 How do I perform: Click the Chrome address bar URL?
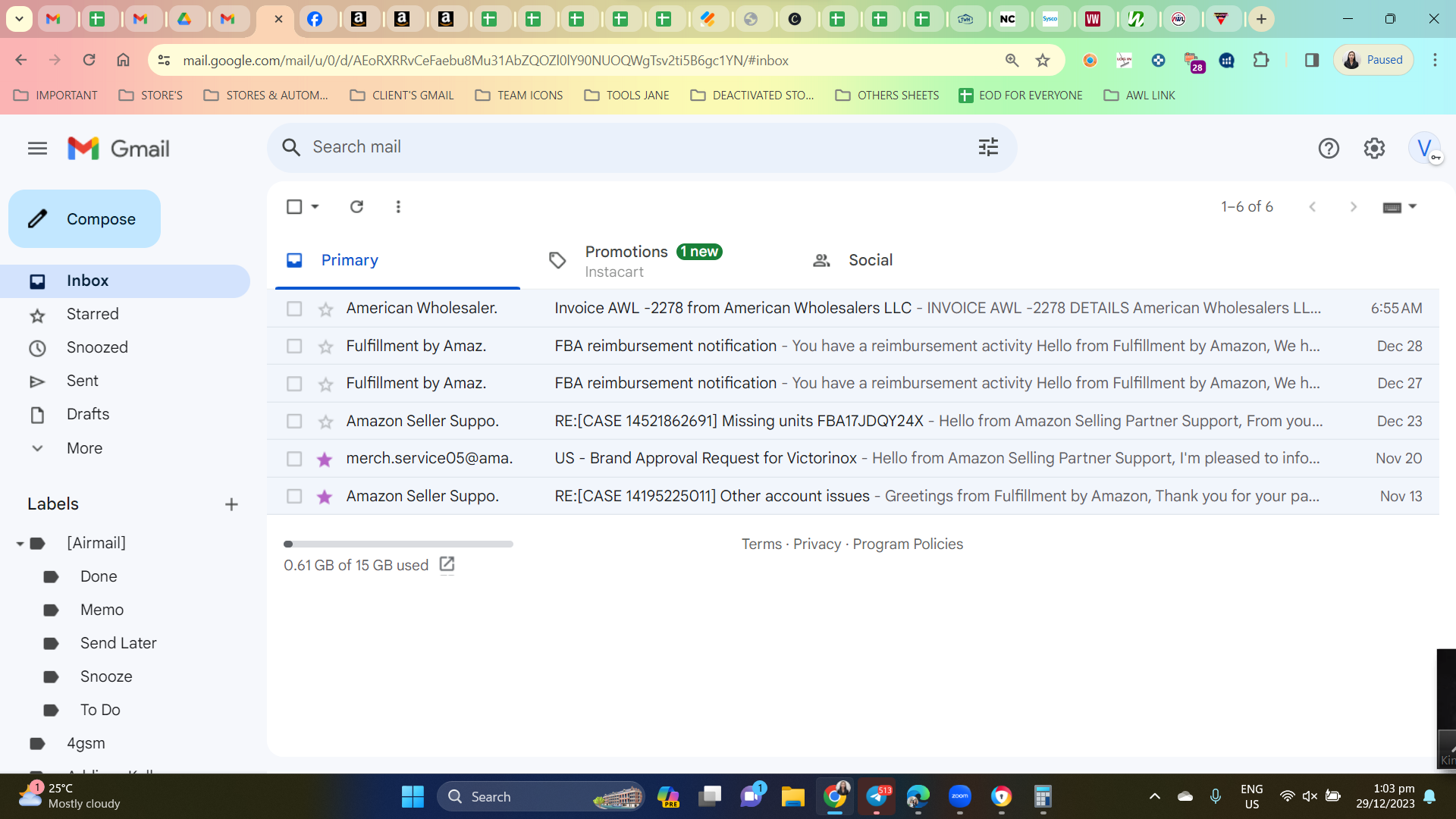[x=485, y=61]
